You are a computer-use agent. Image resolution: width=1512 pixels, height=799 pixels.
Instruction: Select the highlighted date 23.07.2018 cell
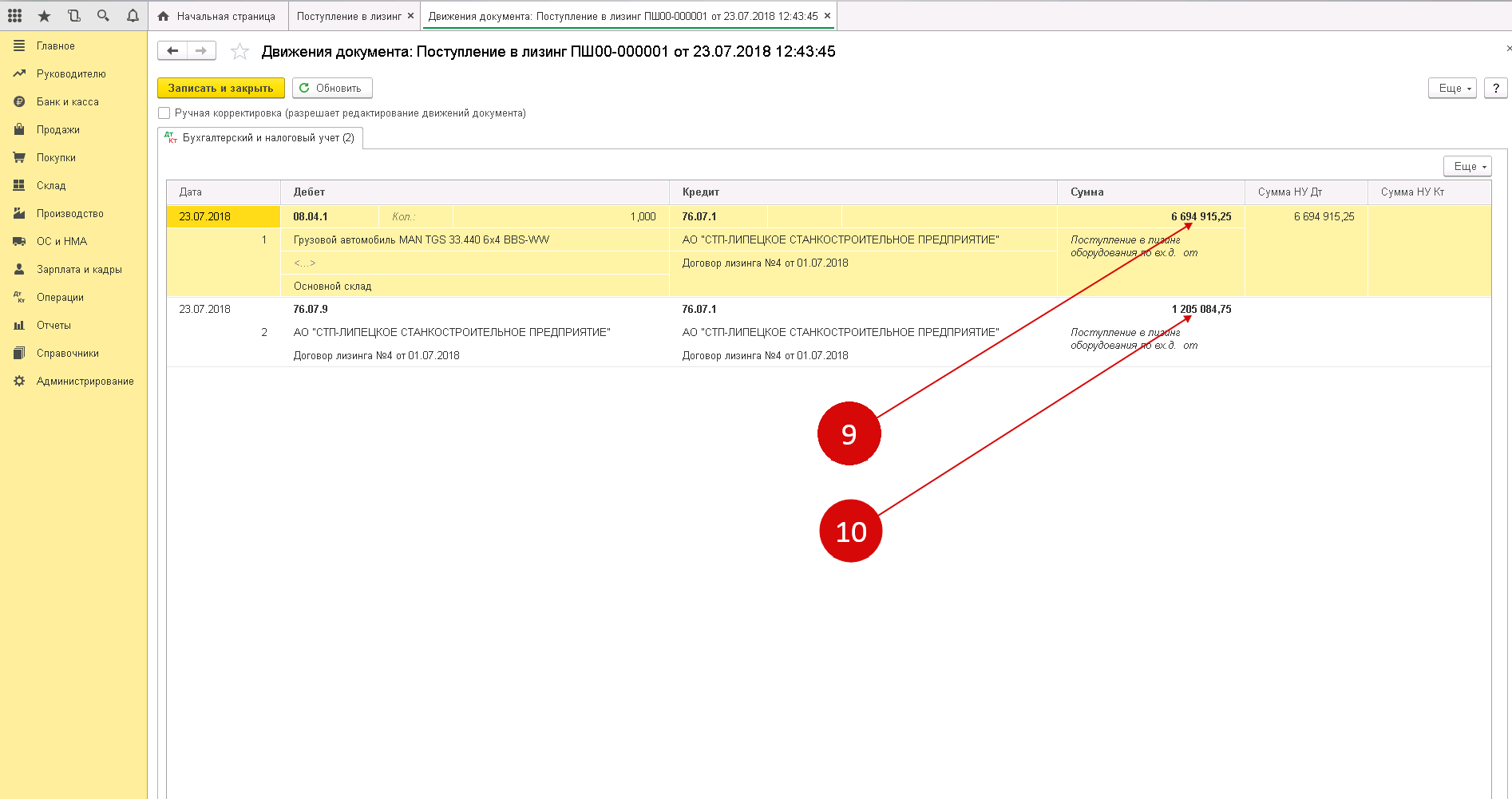pyautogui.click(x=224, y=216)
